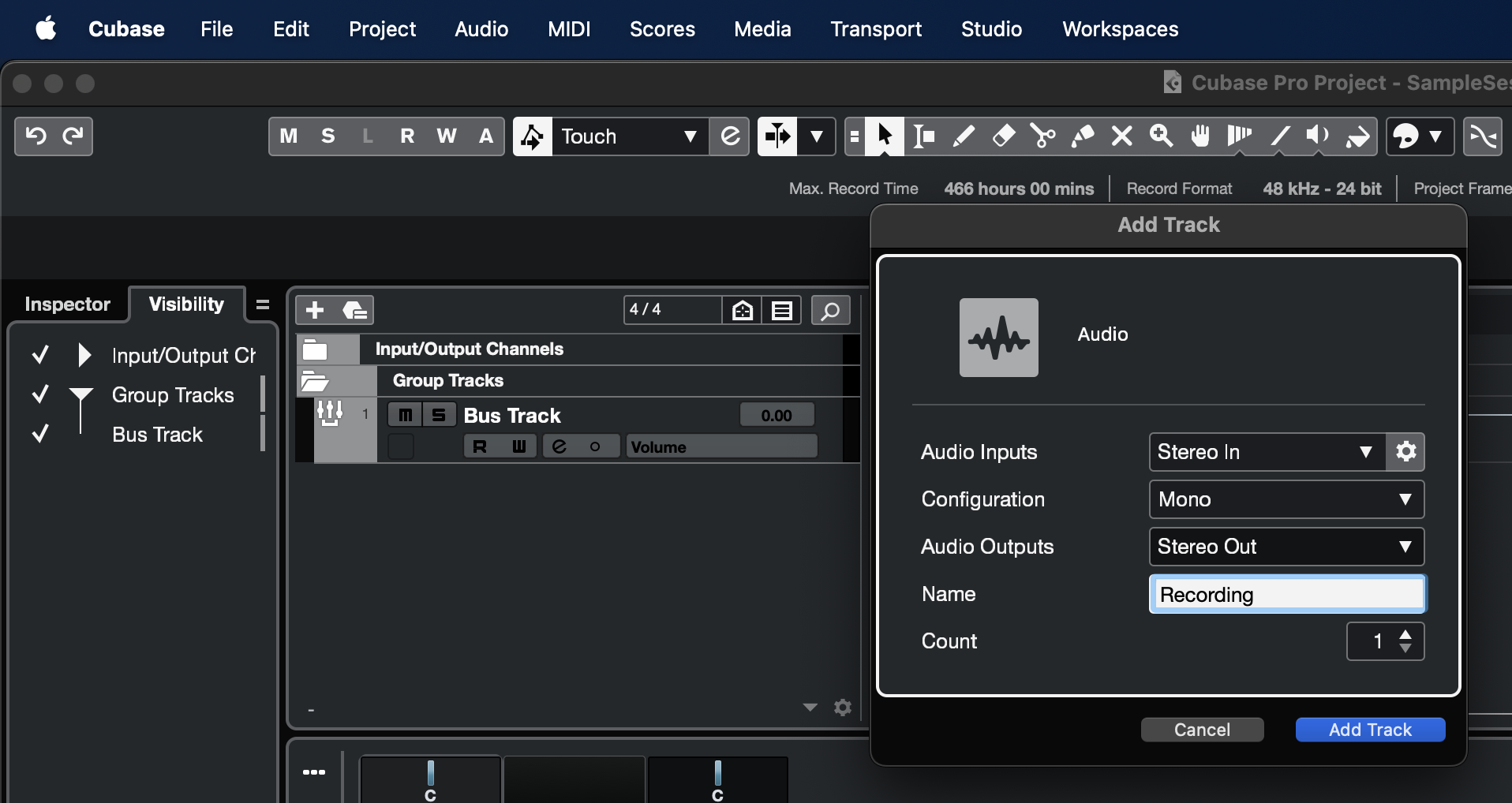Screen dimensions: 1512x803
Task: Open the Transport menu
Action: (x=875, y=29)
